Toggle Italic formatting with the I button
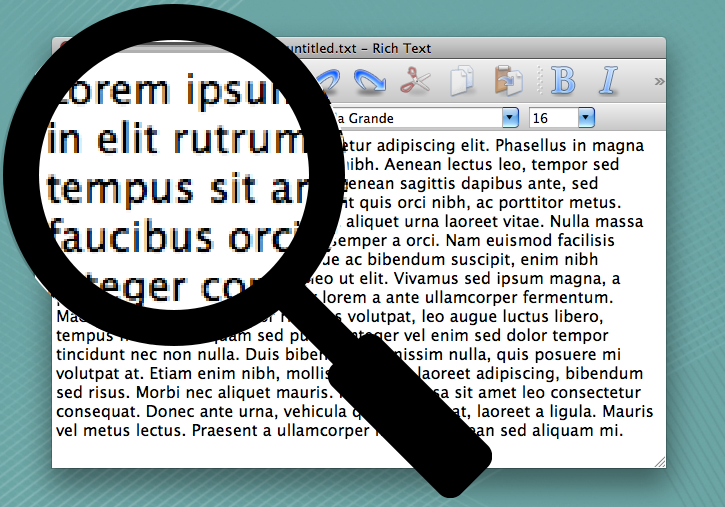Viewport: 725px width, 507px height. [609, 81]
